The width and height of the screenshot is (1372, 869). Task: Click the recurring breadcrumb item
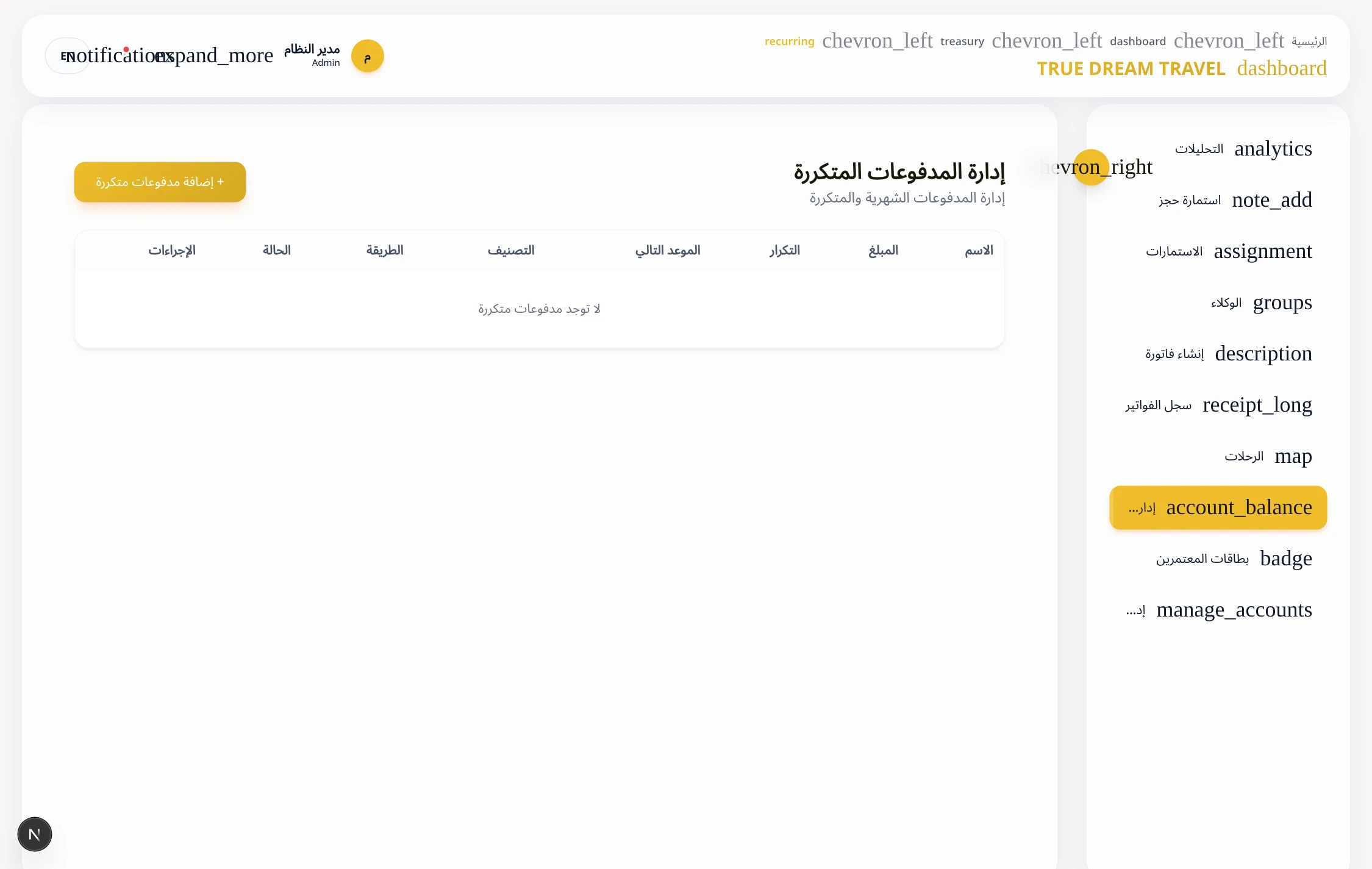[x=790, y=41]
